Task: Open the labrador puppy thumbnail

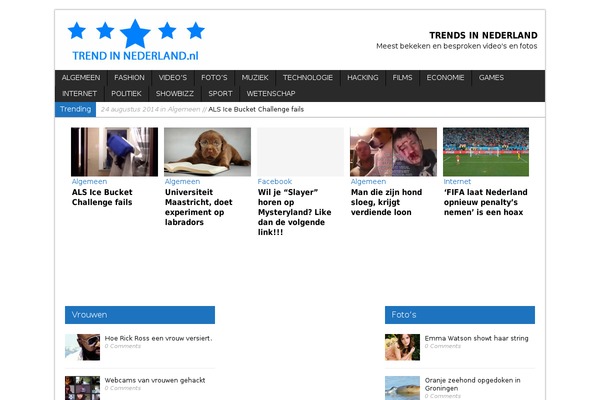Action: (x=207, y=152)
